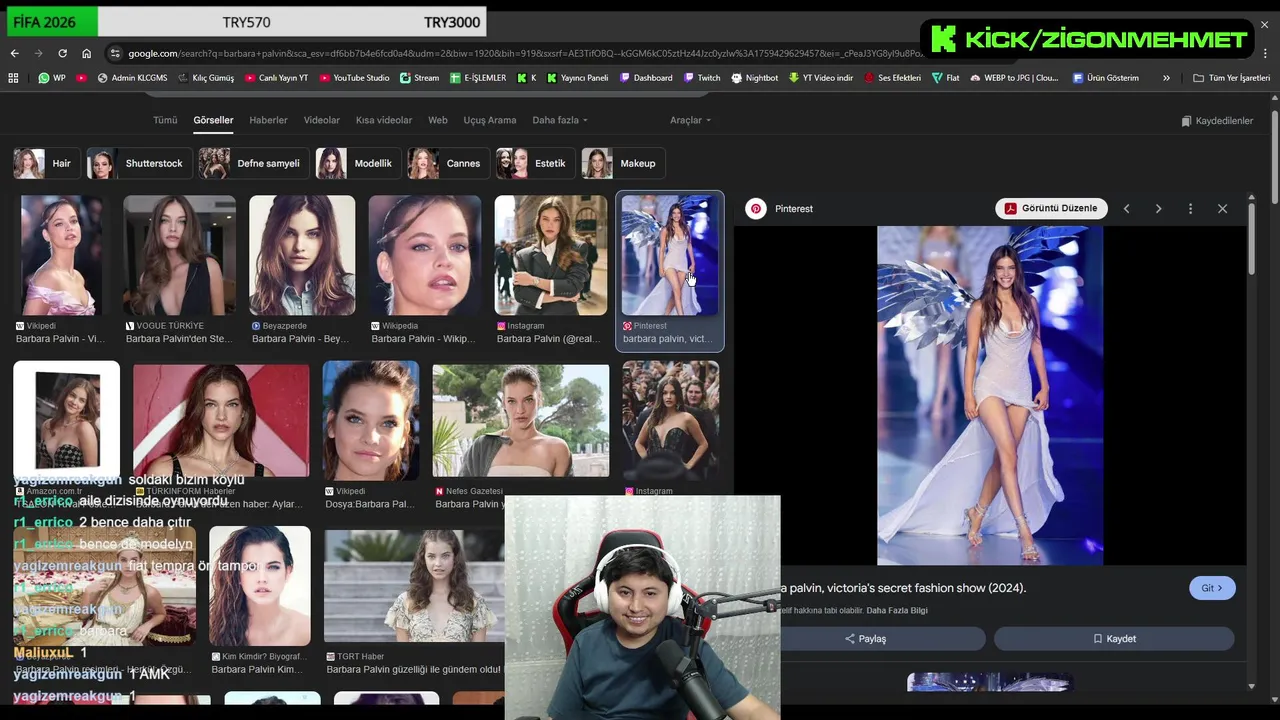1280x720 pixels.
Task: Expand the Daha fazla dropdown
Action: click(560, 120)
